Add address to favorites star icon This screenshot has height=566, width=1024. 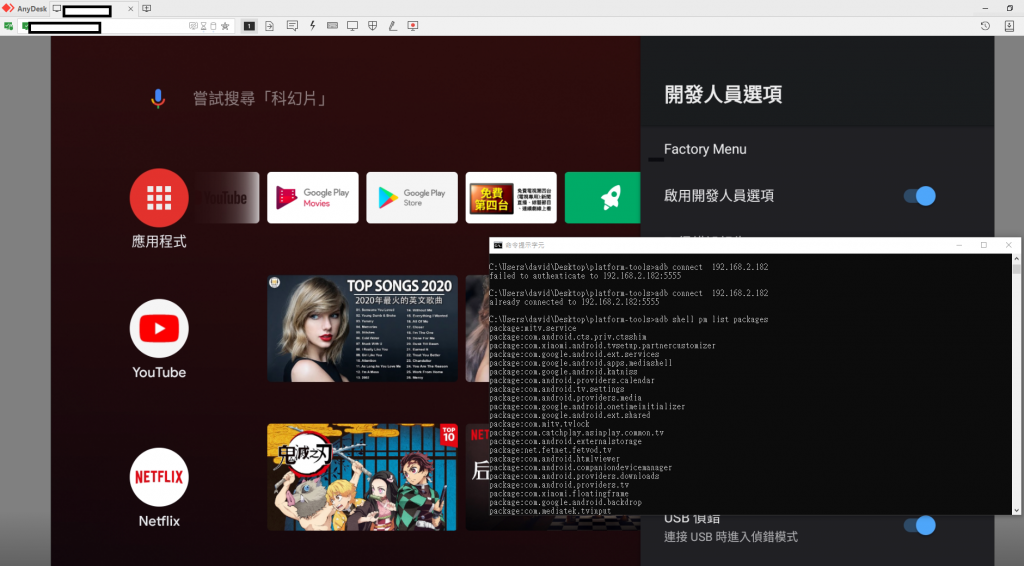[225, 25]
